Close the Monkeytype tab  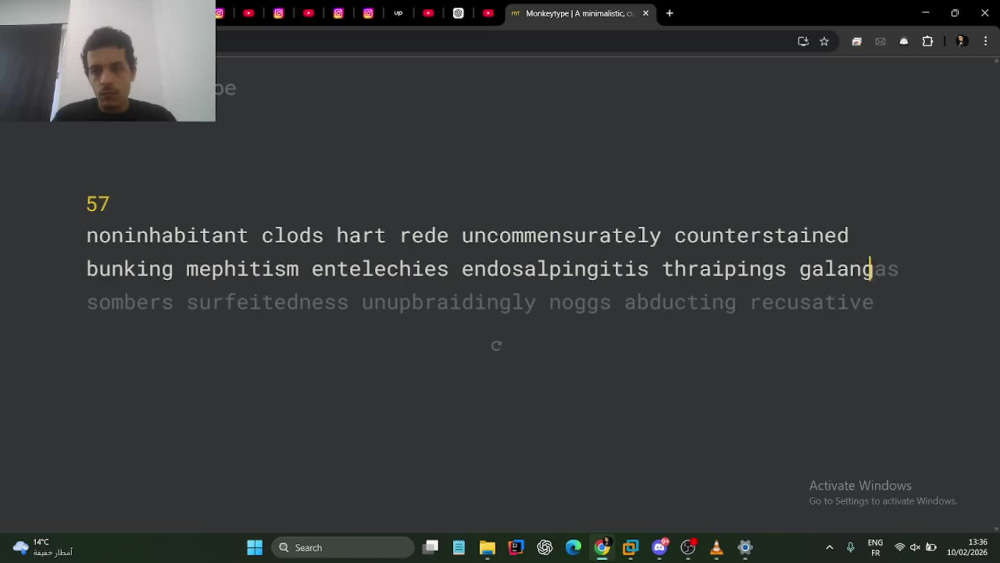coord(645,13)
